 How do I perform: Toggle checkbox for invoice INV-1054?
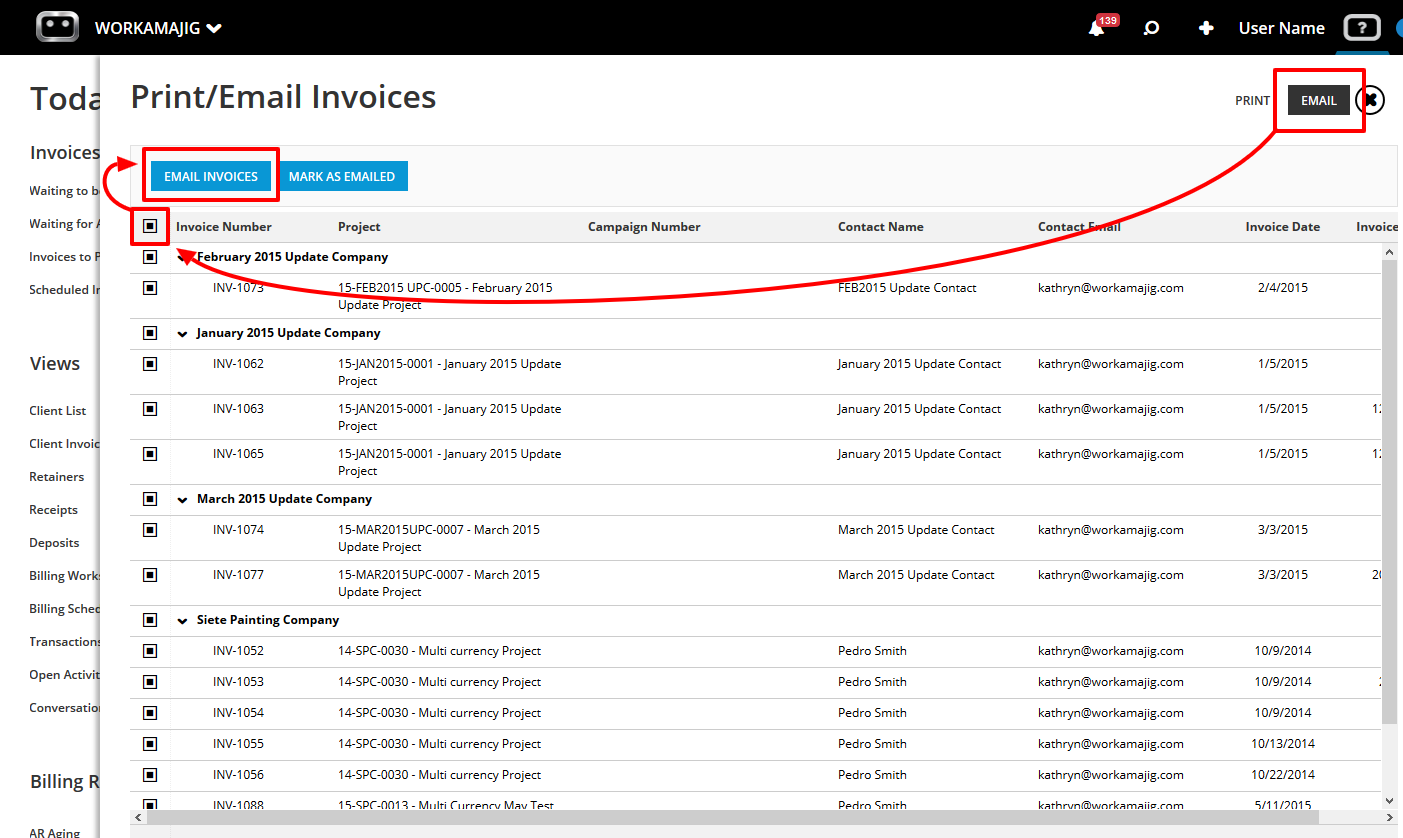click(x=150, y=713)
